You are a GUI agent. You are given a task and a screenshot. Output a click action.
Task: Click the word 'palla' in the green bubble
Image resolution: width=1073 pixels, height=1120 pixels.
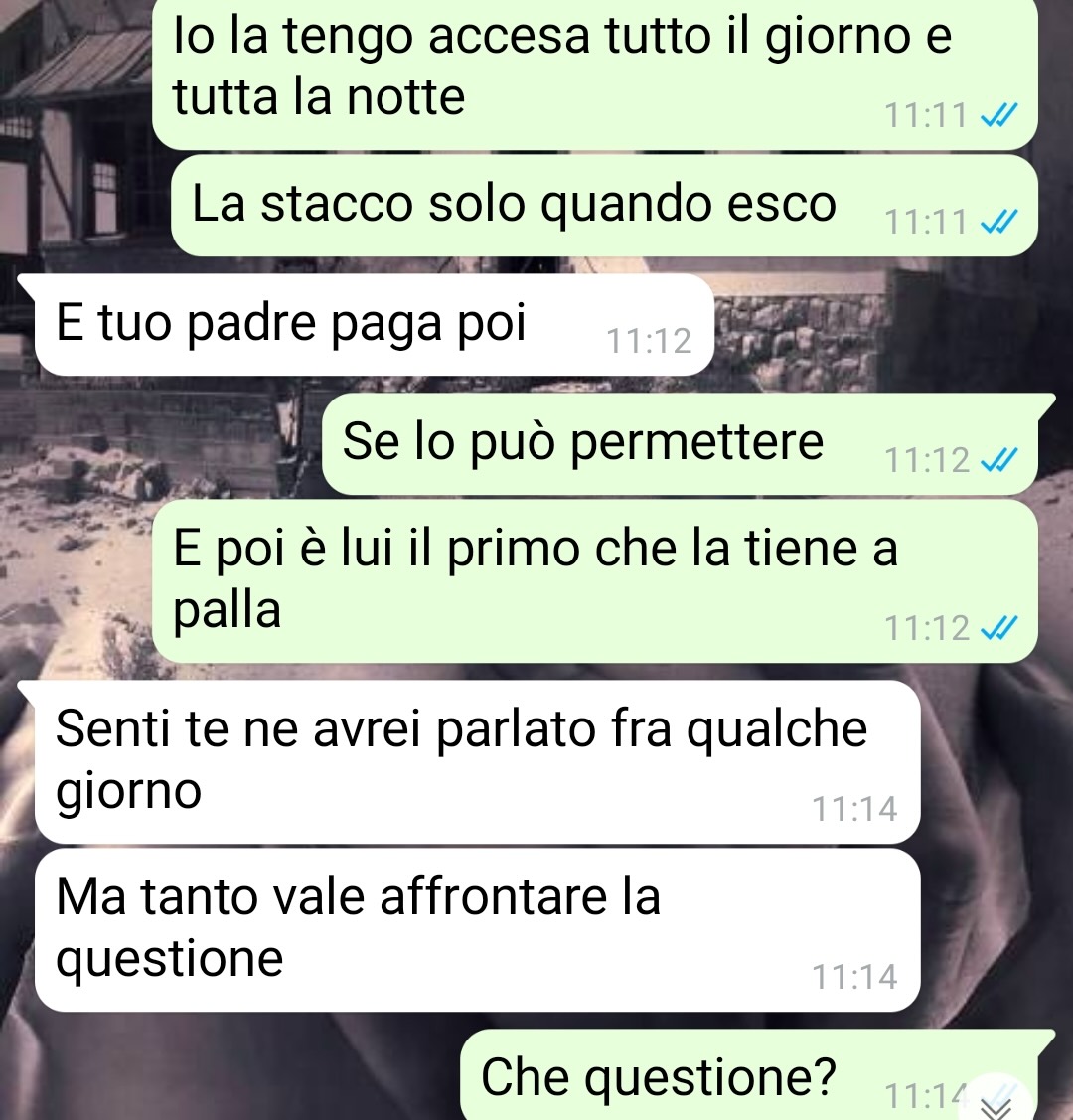(228, 611)
